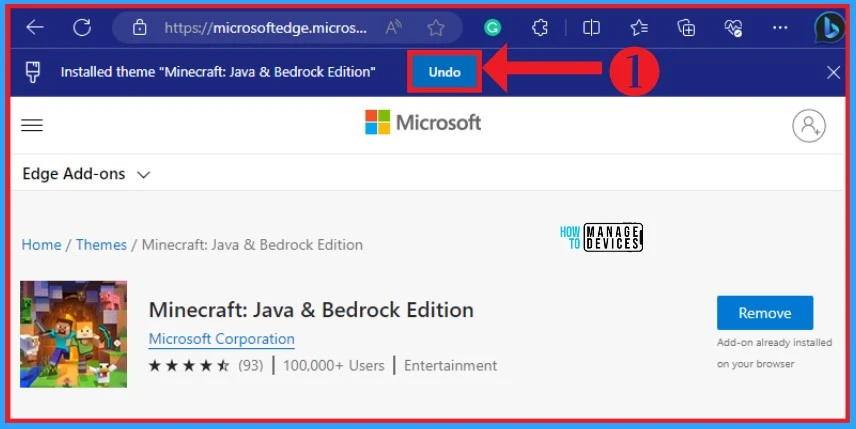Open Bing Copilot sidebar
This screenshot has height=429, width=856.
829,27
